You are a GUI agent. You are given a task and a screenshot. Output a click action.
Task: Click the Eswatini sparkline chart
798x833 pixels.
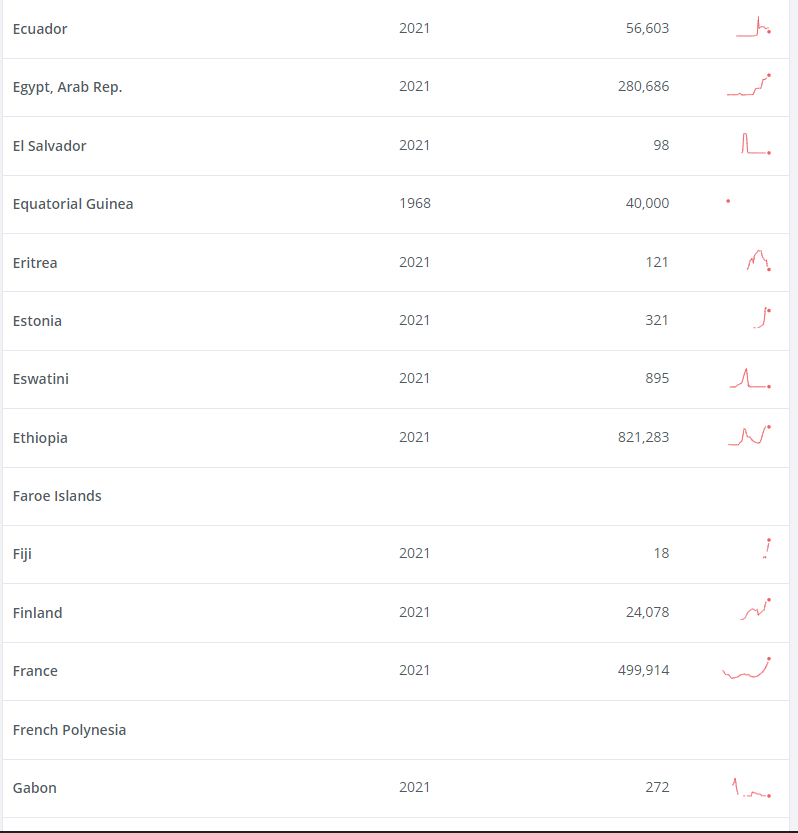750,378
